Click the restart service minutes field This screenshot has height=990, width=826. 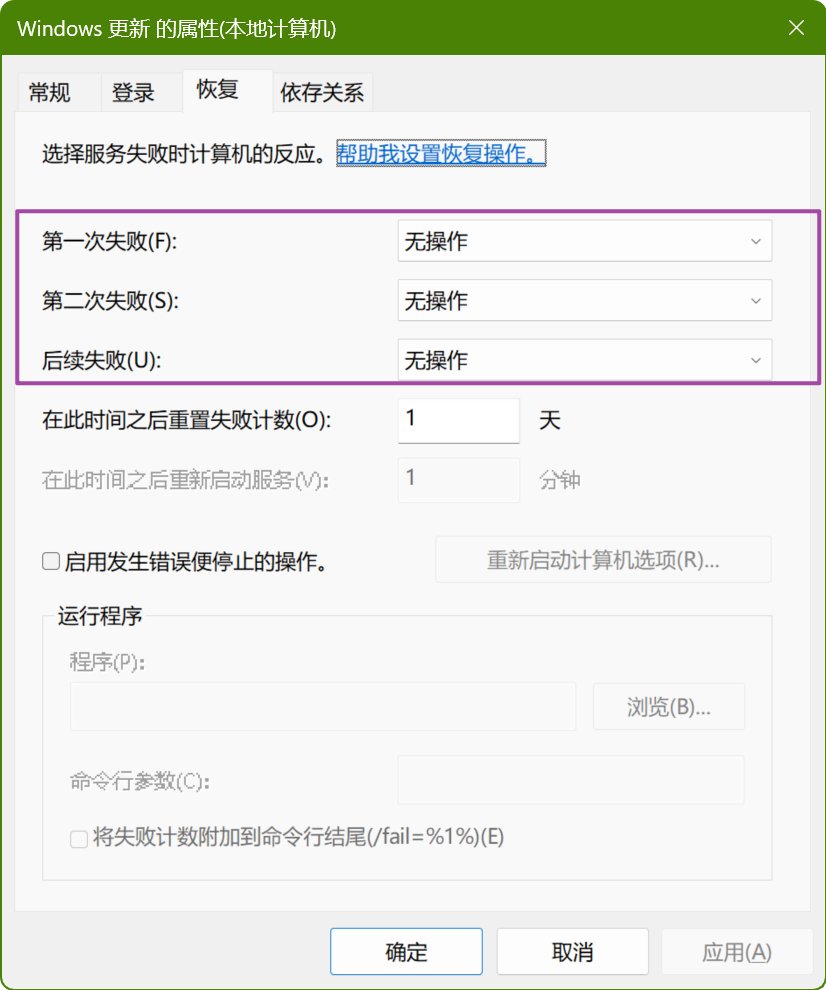(458, 480)
